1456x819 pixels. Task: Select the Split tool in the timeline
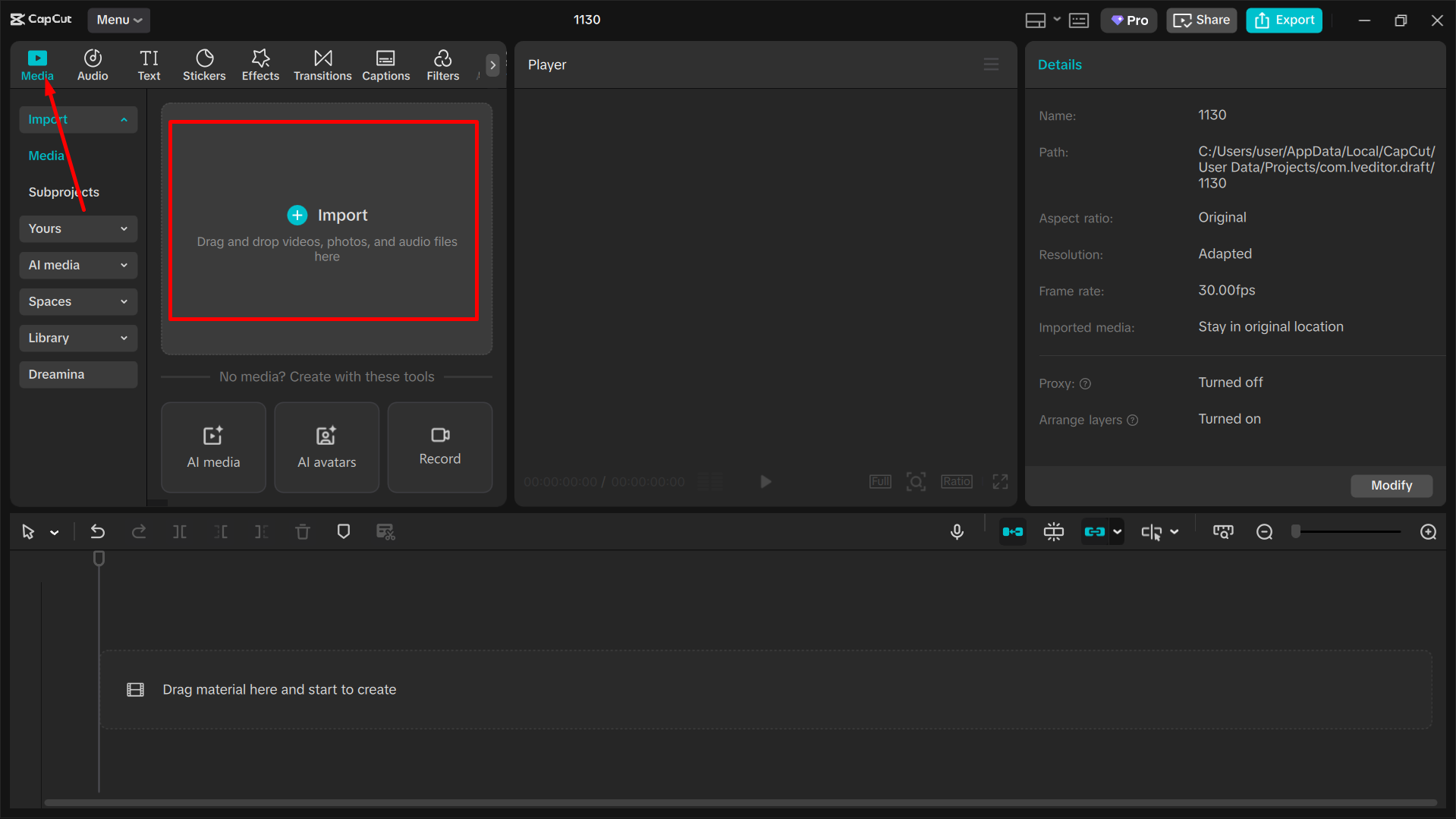click(180, 531)
